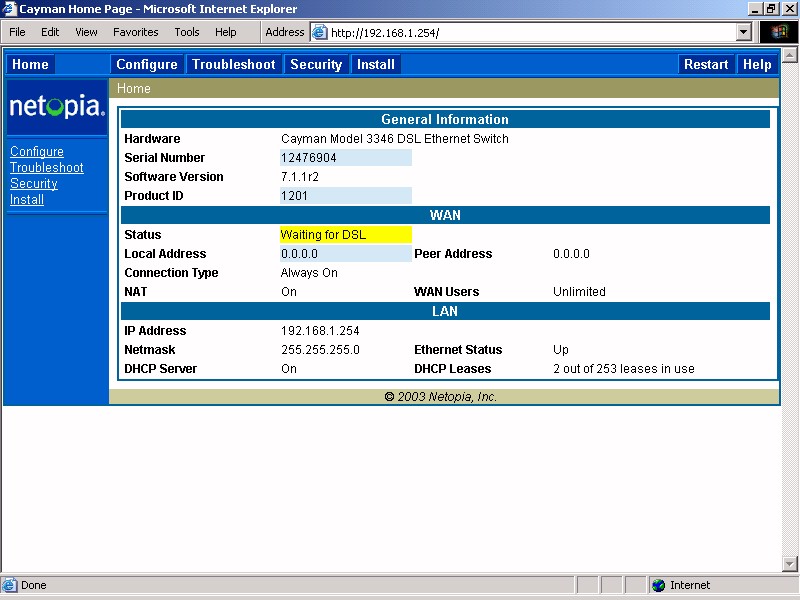Click the Product ID value 1201

pyautogui.click(x=294, y=196)
